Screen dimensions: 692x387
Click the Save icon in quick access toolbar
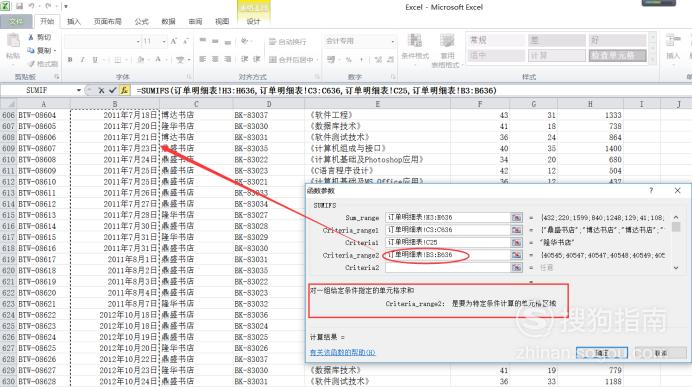point(20,6)
